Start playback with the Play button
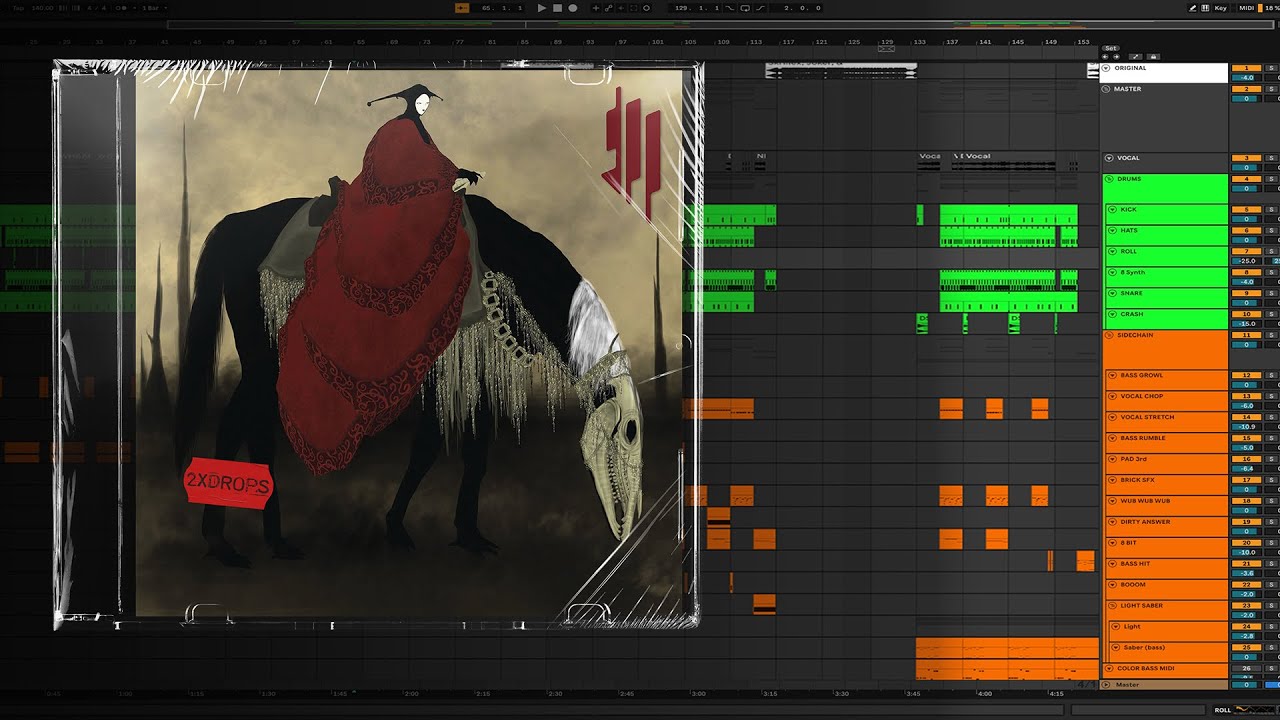This screenshot has height=720, width=1280. (x=542, y=8)
